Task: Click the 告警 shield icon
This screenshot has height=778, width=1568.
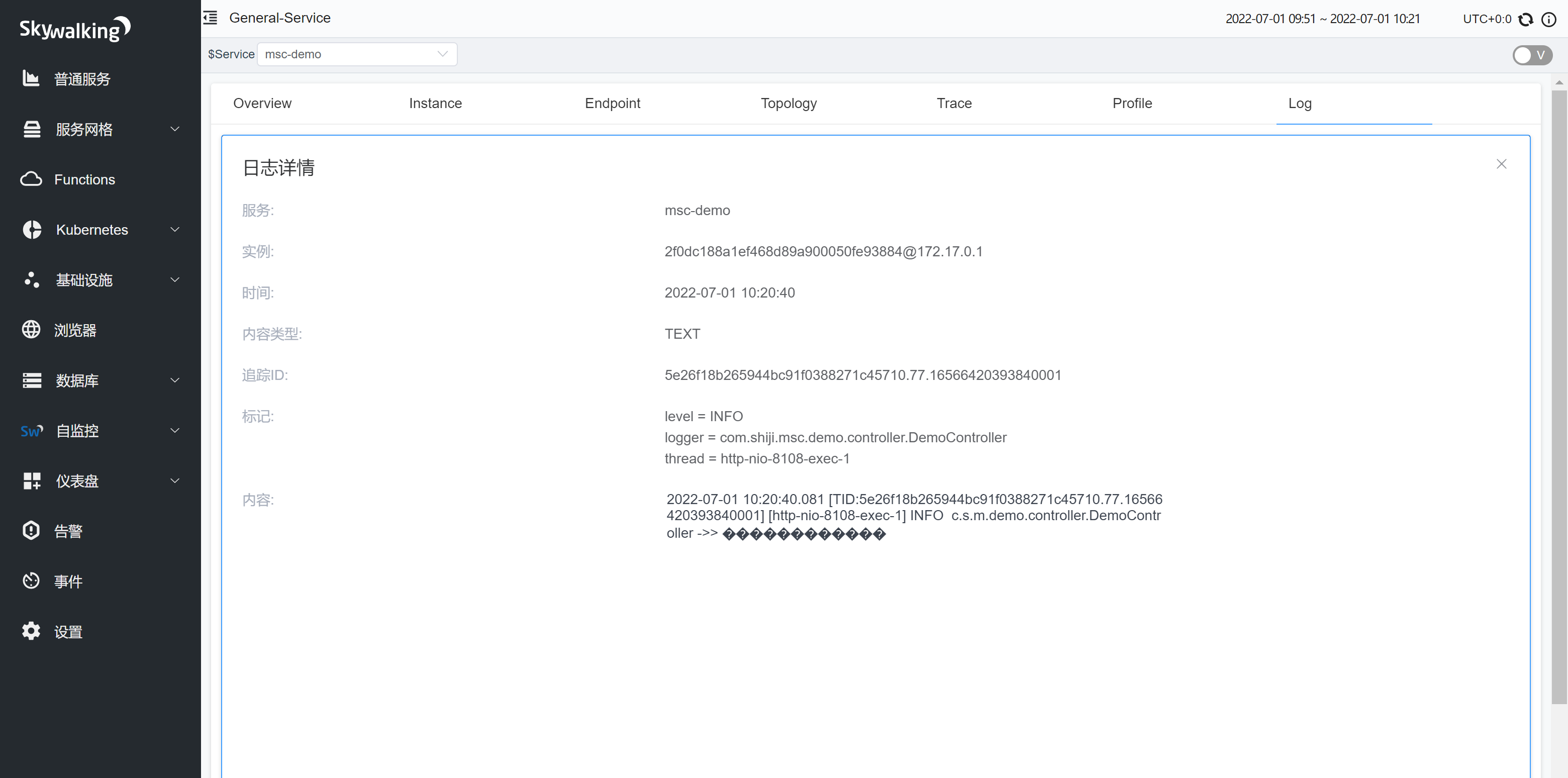Action: [31, 531]
